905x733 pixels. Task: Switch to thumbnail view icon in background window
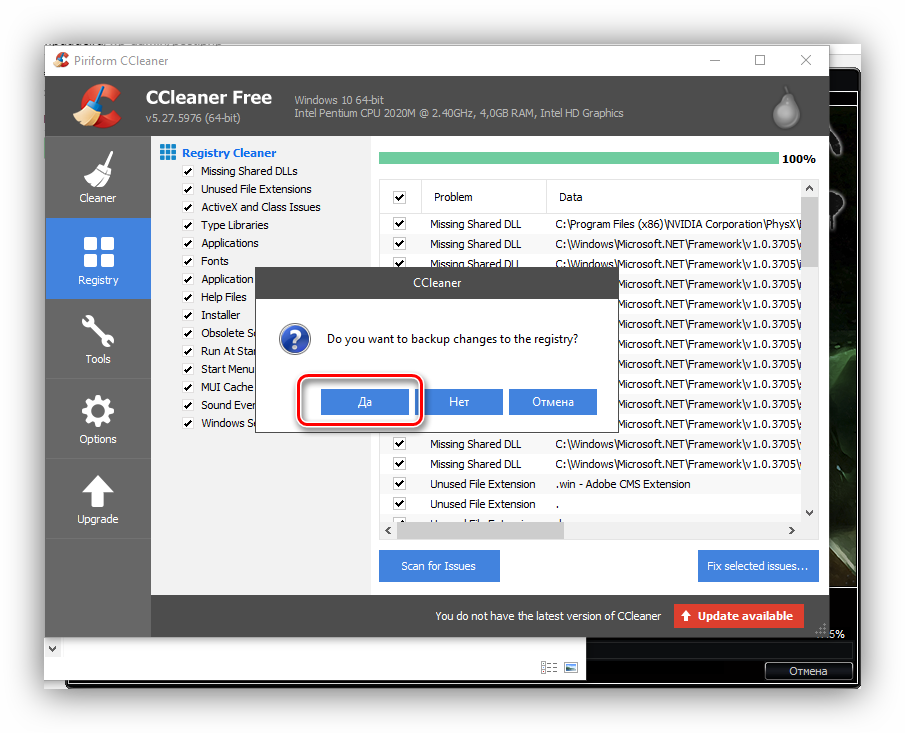[x=571, y=667]
